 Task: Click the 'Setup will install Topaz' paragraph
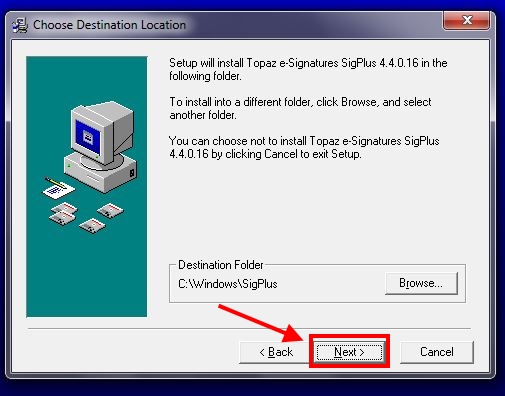(308, 69)
